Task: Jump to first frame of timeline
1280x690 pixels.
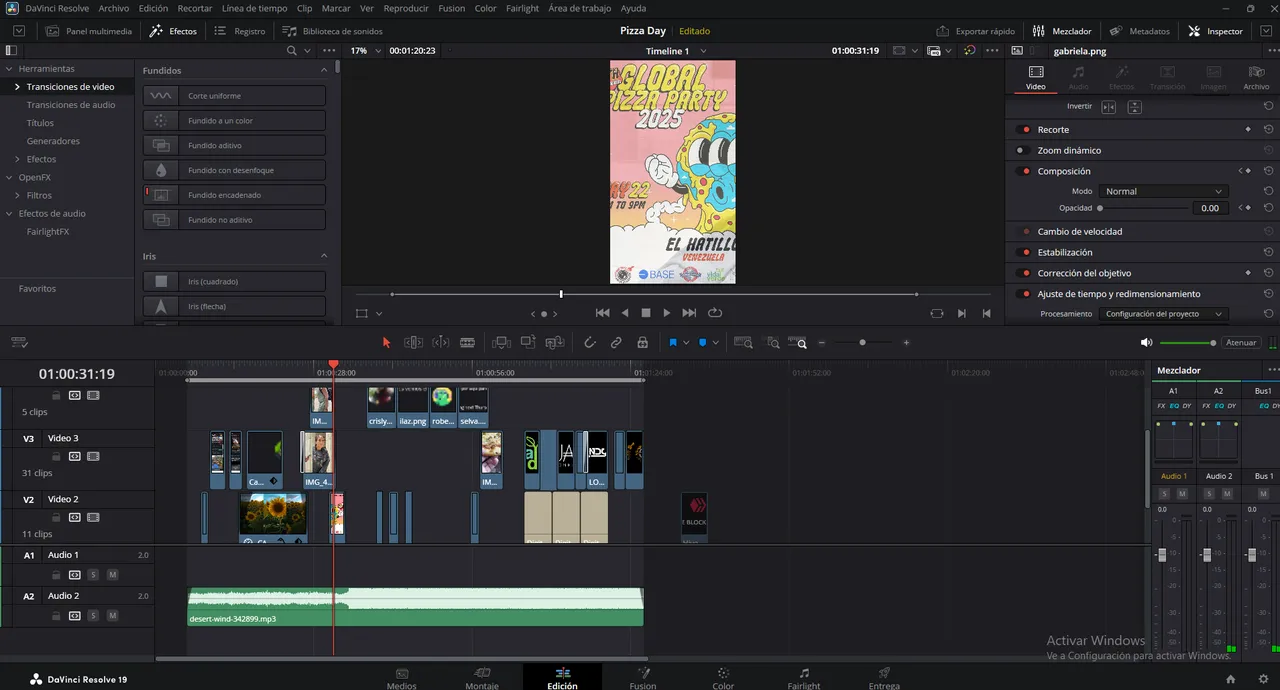Action: [602, 313]
